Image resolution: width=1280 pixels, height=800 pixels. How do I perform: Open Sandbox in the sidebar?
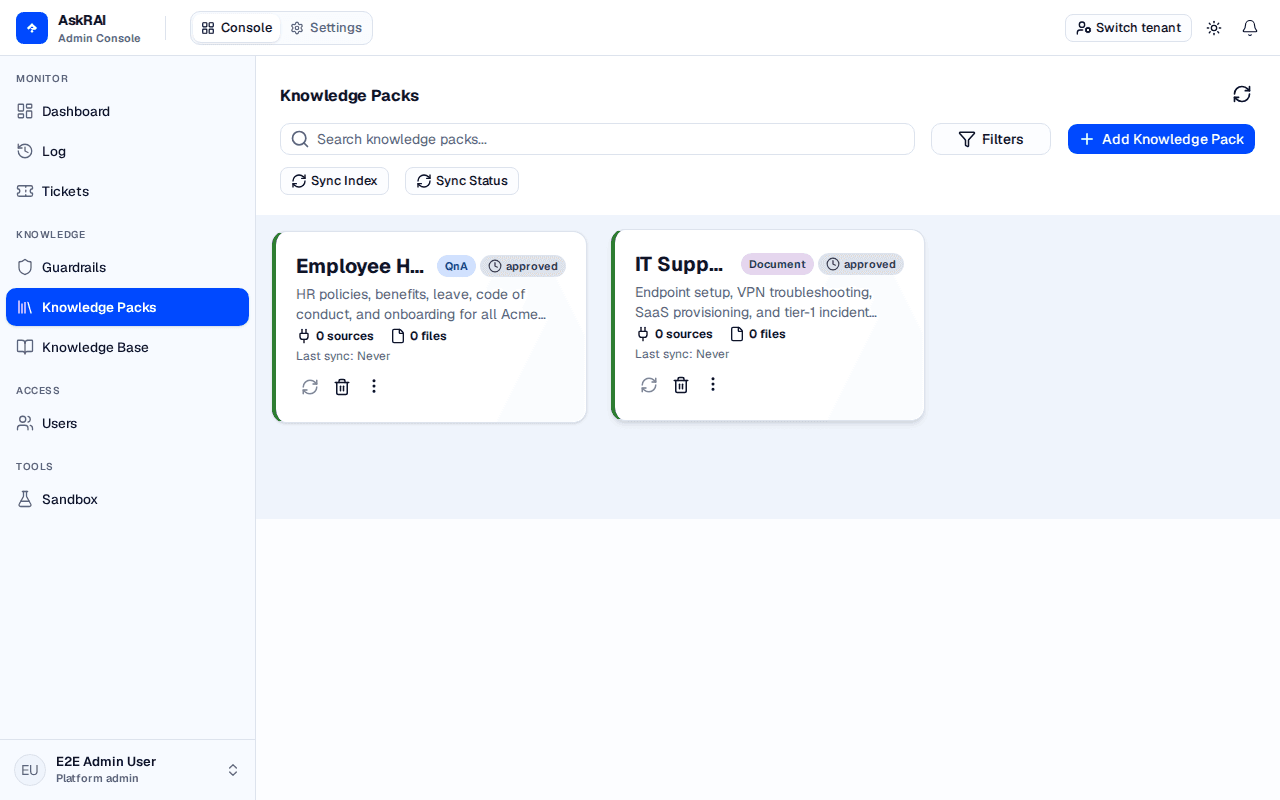[x=127, y=499]
